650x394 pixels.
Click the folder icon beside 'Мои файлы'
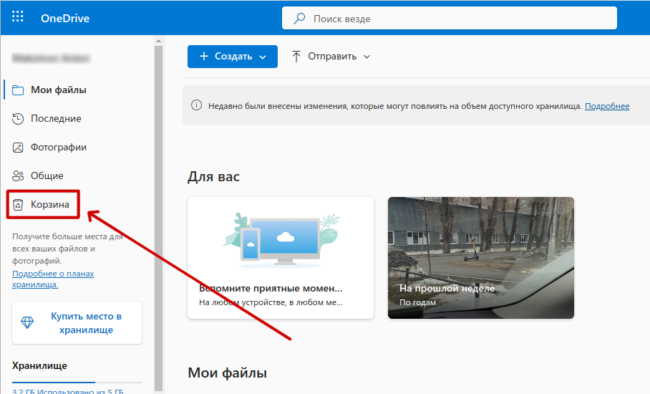coord(18,90)
